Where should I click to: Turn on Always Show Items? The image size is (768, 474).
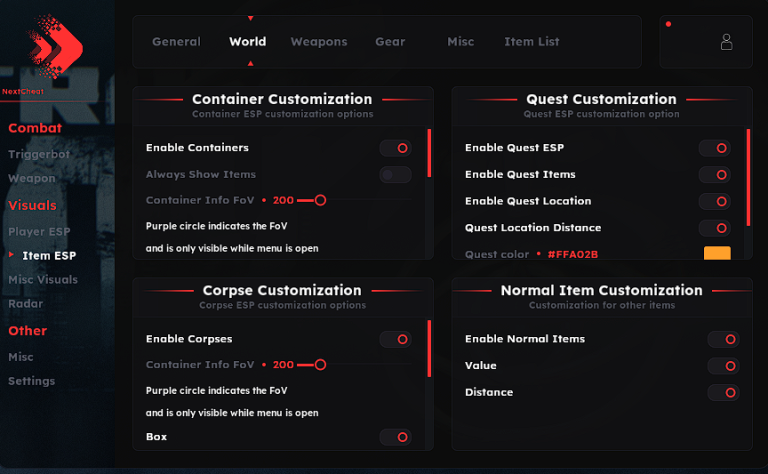pos(395,175)
